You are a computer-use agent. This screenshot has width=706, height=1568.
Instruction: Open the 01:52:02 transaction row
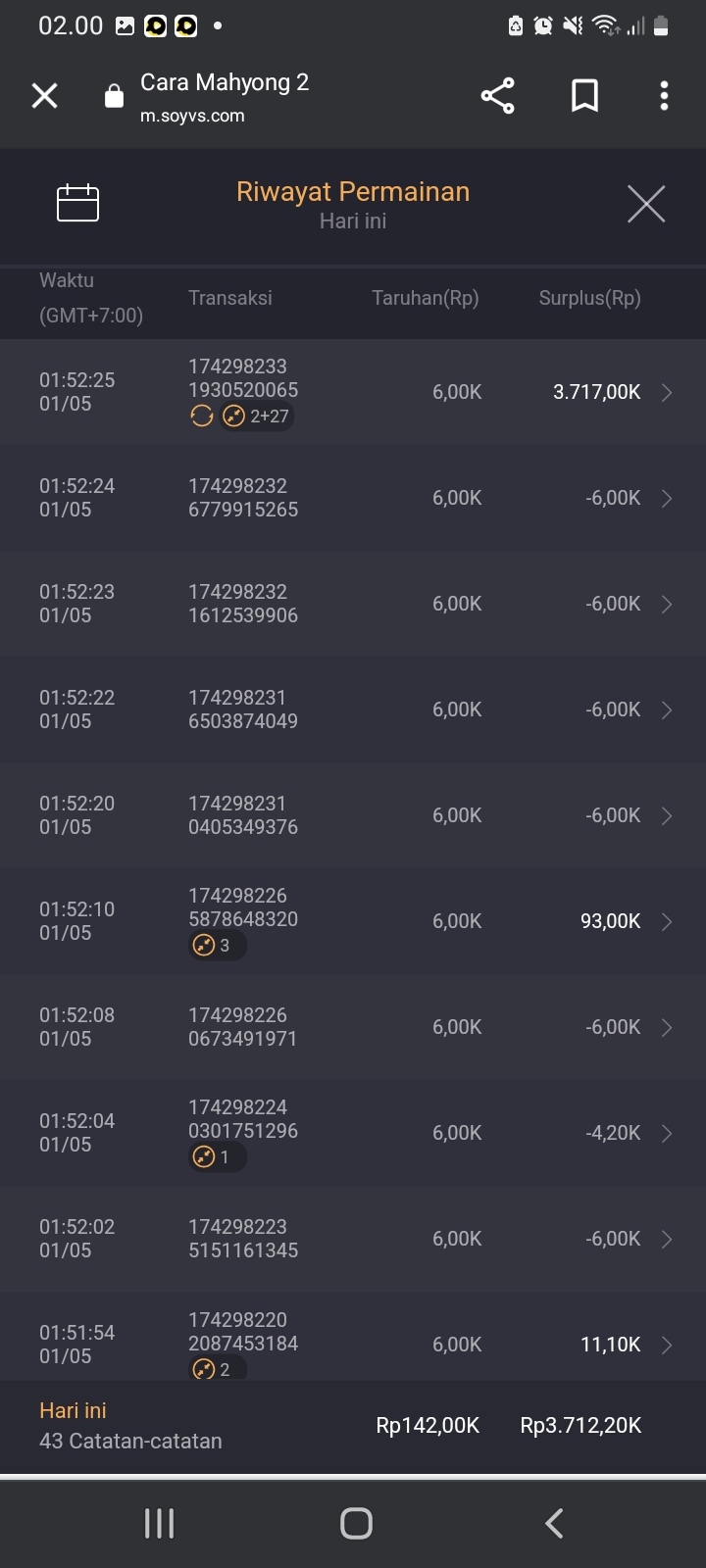353,1239
